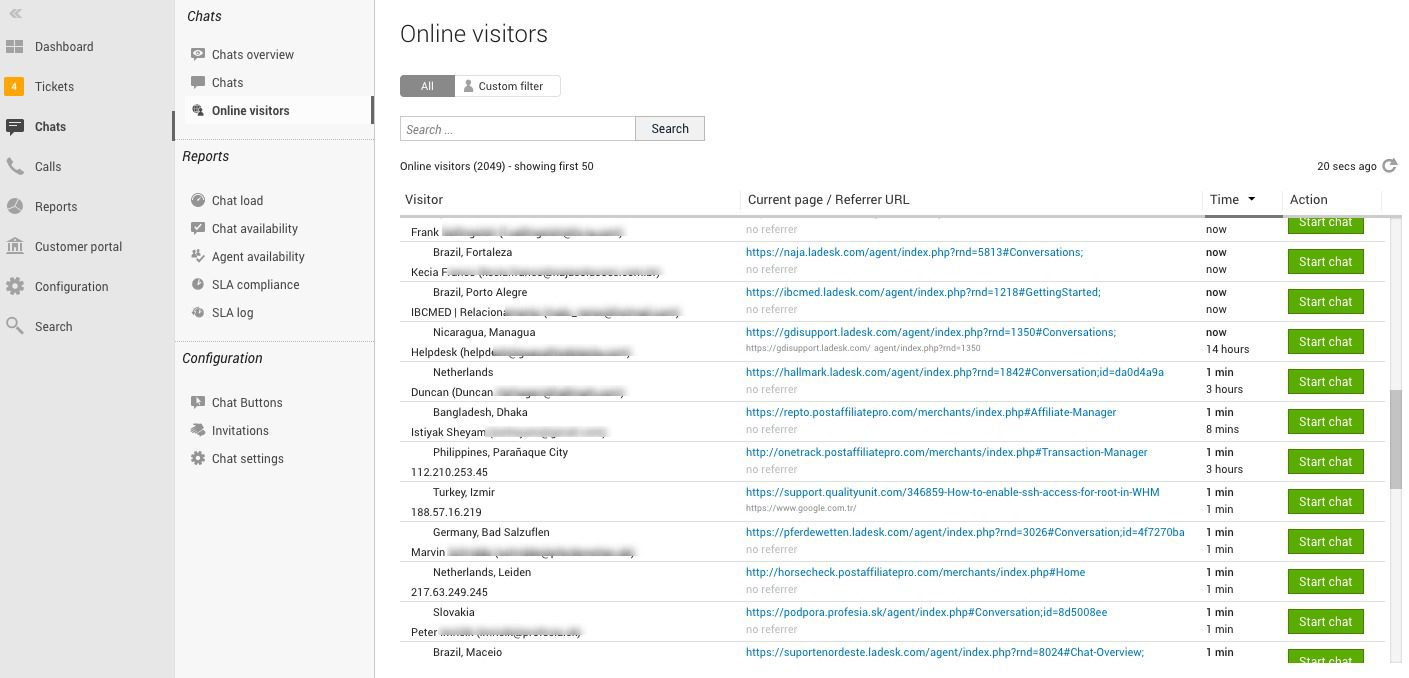This screenshot has height=678, width=1409.
Task: Open the hallmark.ladesk.com conversation link
Action: pyautogui.click(x=955, y=372)
